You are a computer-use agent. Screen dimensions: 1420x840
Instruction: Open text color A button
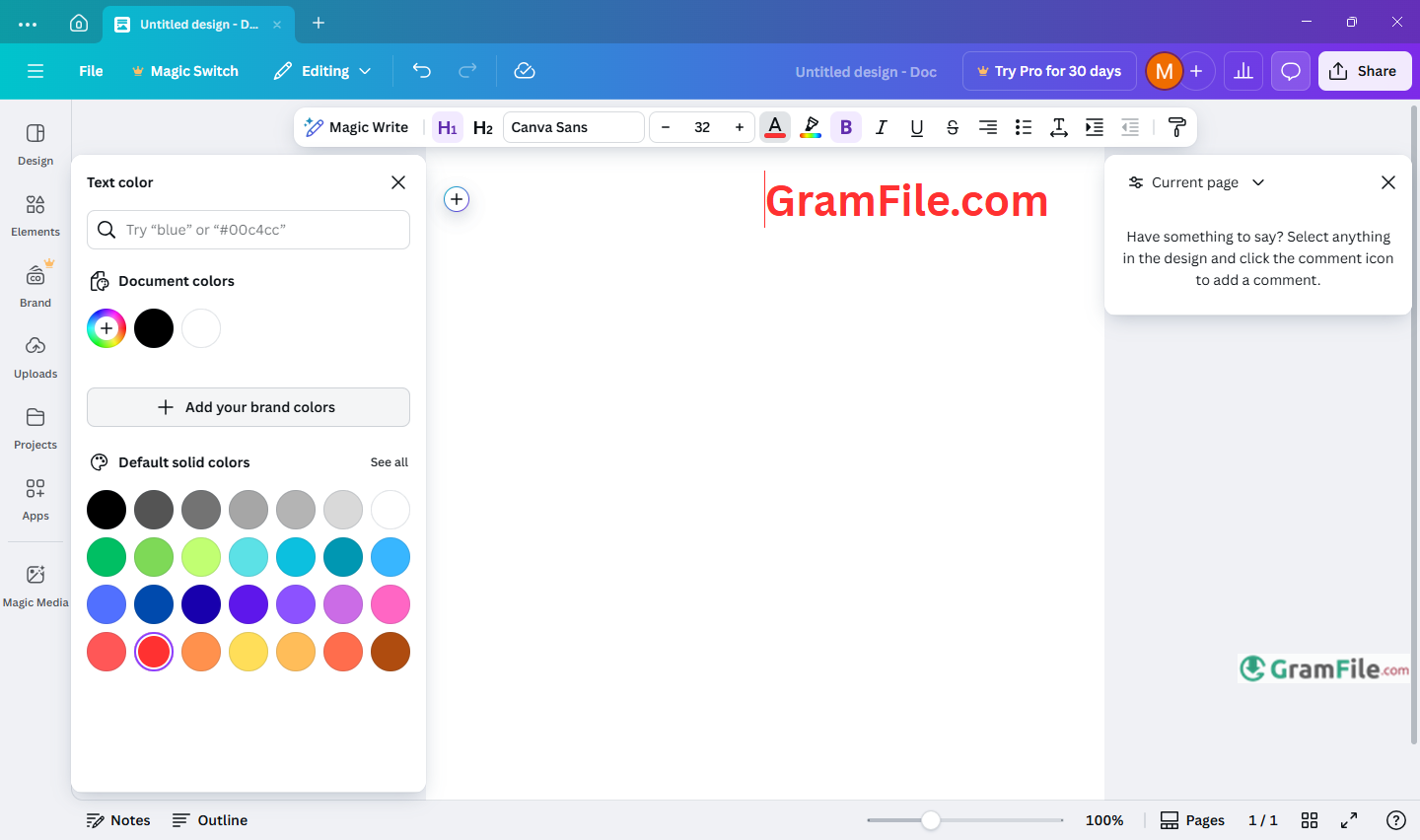(775, 127)
